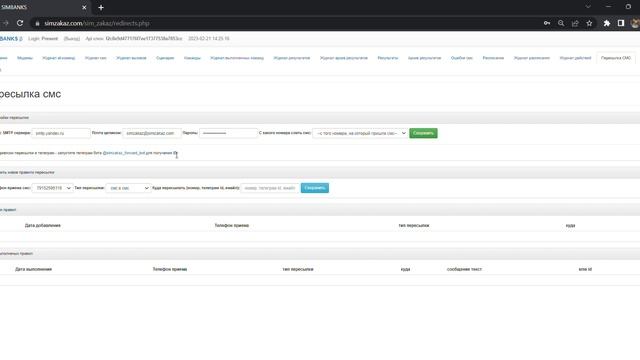Open the Сценарии tab
Image resolution: width=640 pixels, height=360 pixels.
click(x=165, y=58)
